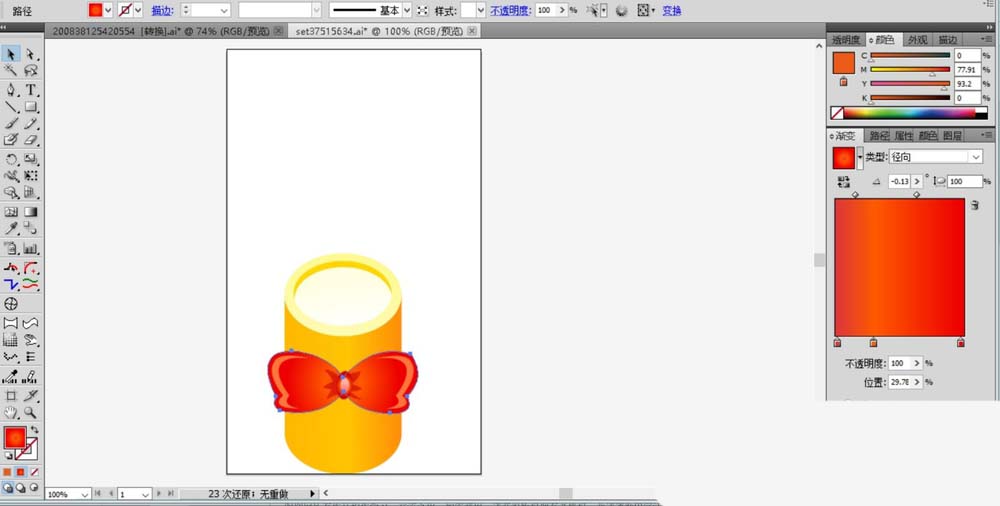Activate the Scale tool
Viewport: 1000px width, 506px height.
30,159
